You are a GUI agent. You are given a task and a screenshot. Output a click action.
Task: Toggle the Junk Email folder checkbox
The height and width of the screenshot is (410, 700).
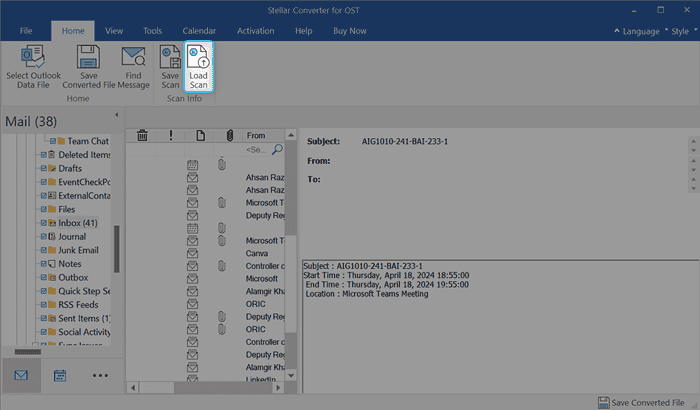(43, 250)
